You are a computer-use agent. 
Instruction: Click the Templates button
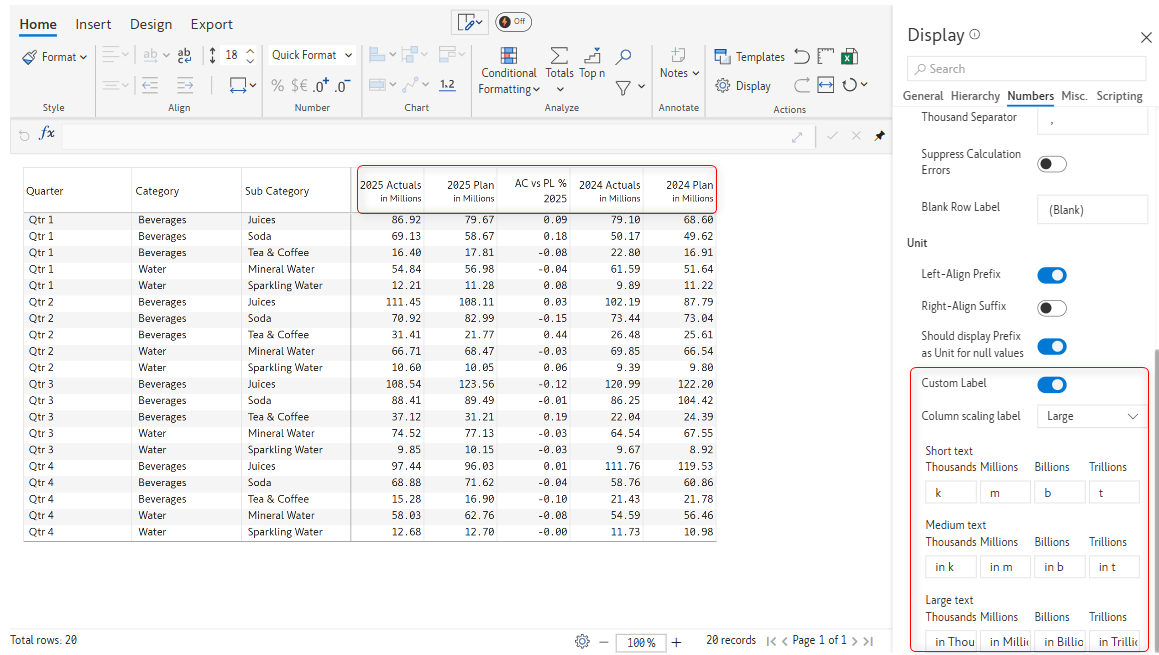click(x=749, y=57)
